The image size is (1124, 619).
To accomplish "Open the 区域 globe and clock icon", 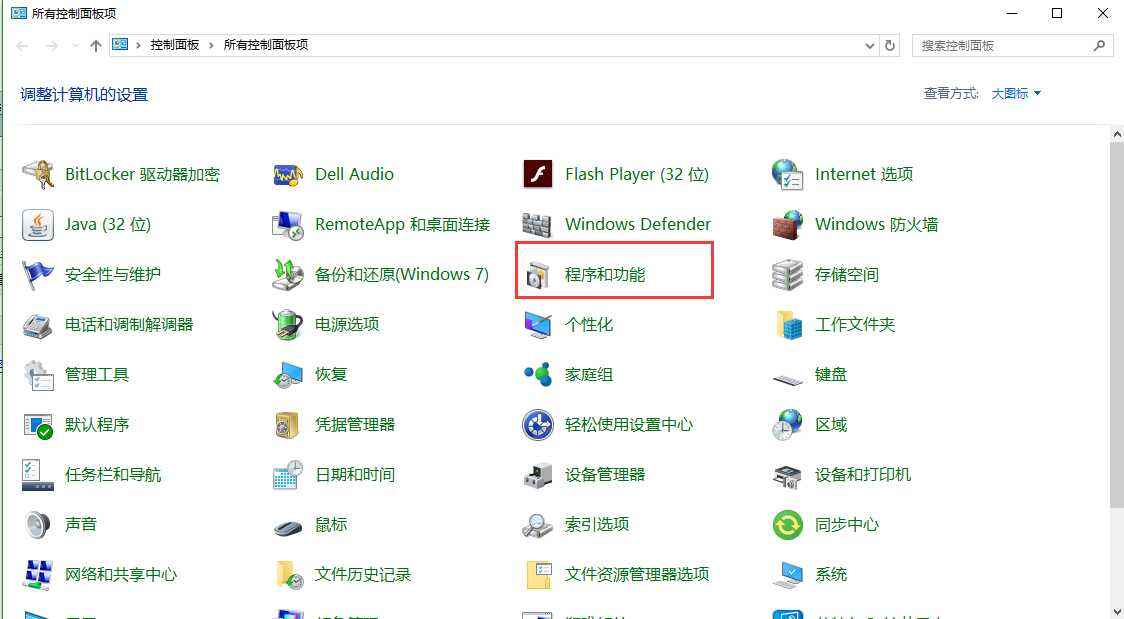I will click(x=787, y=424).
